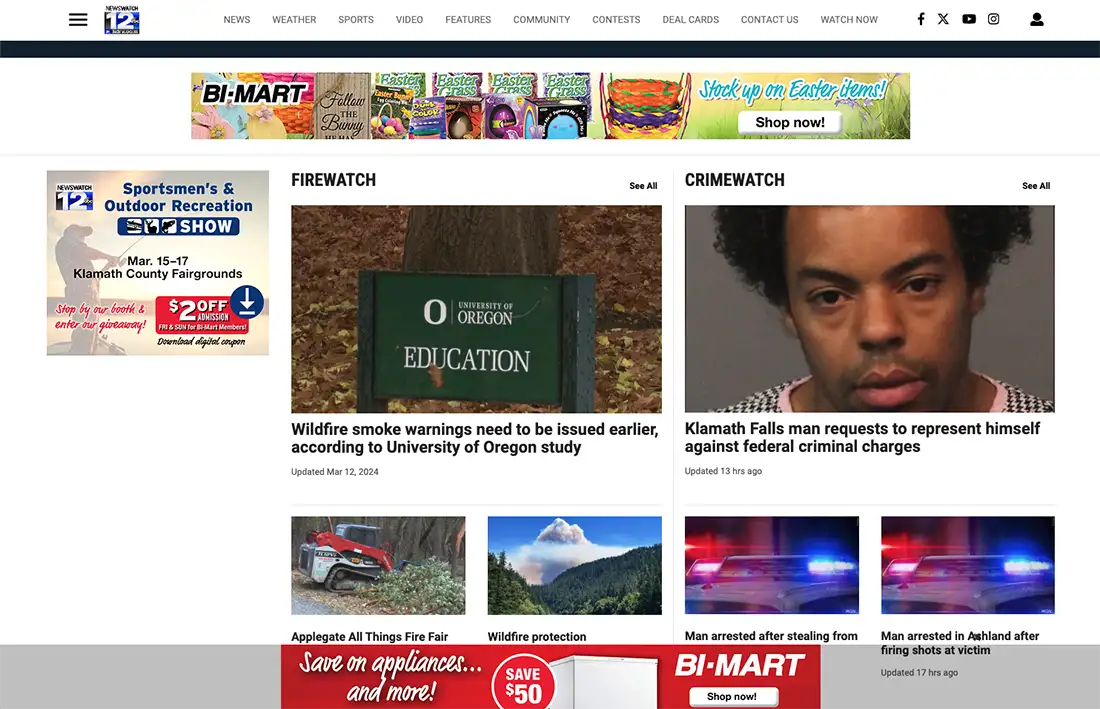Open the YouTube icon

969,19
